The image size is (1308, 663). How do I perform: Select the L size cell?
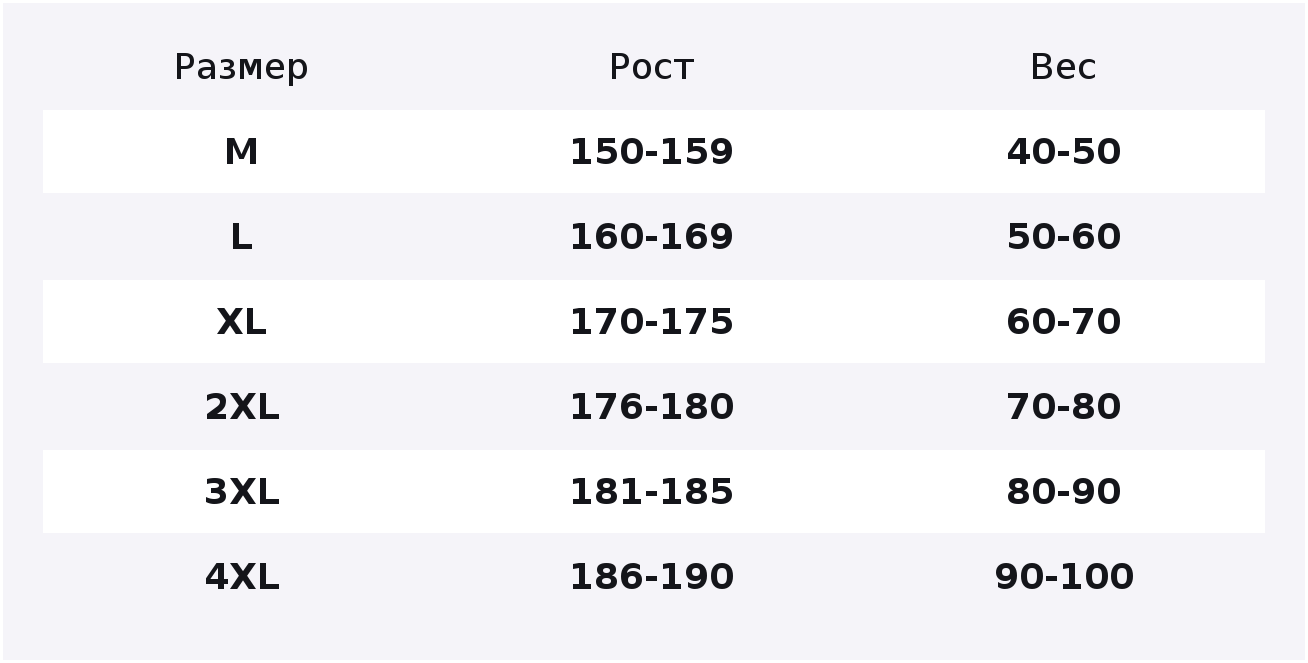click(x=241, y=237)
